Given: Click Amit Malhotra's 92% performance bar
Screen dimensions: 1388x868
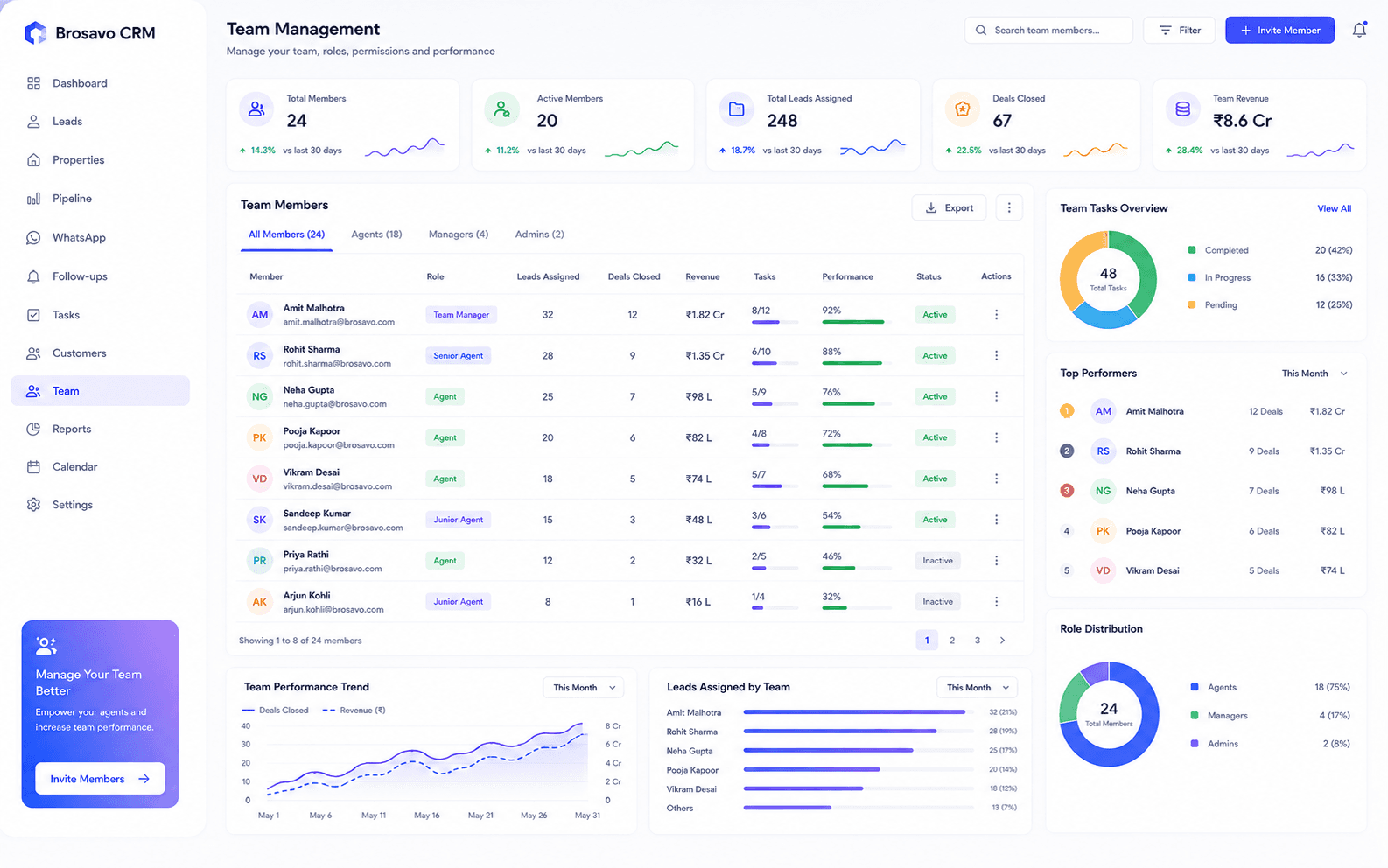Looking at the screenshot, I should 857,322.
